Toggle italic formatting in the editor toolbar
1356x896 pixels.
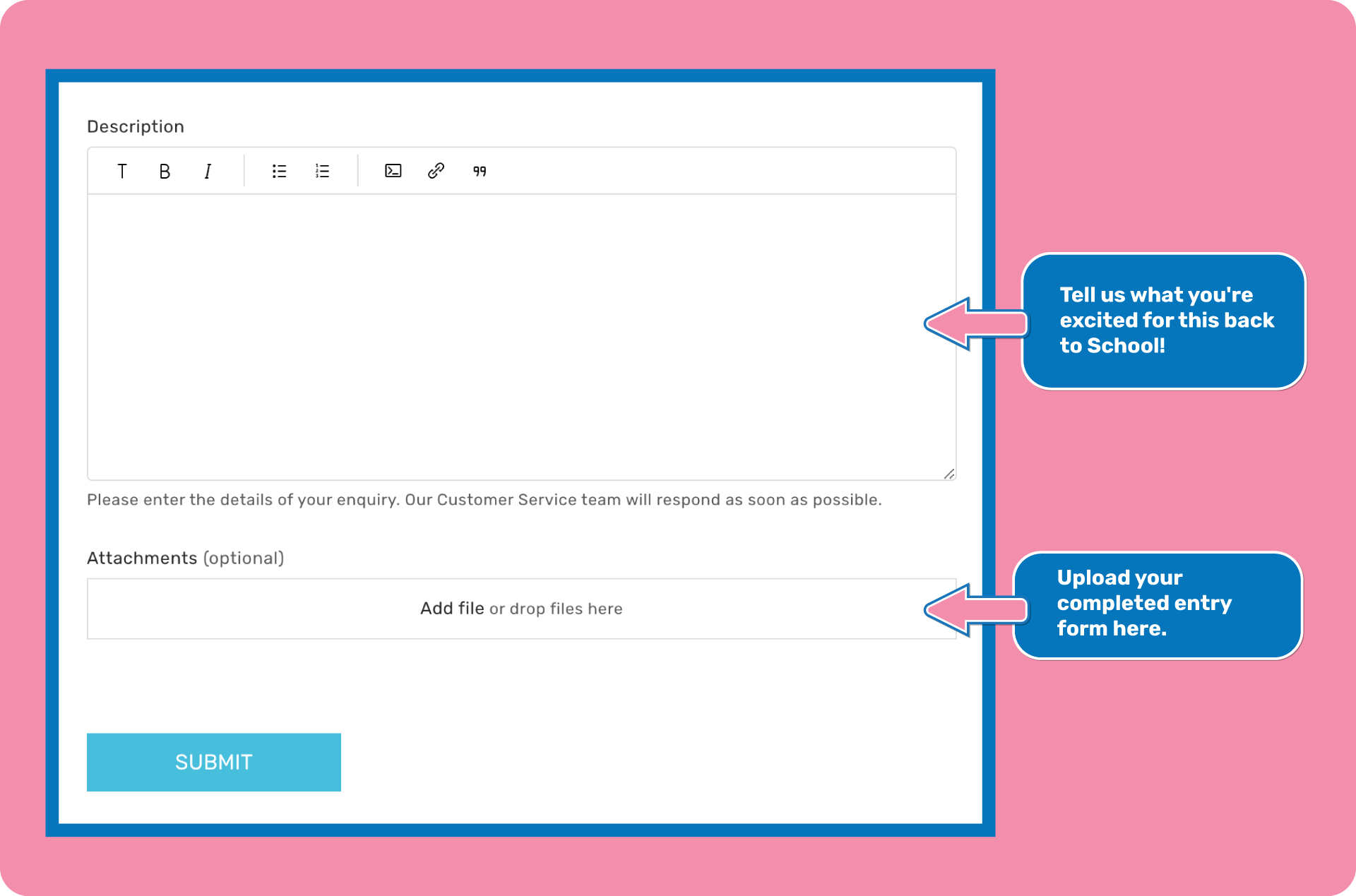(208, 171)
